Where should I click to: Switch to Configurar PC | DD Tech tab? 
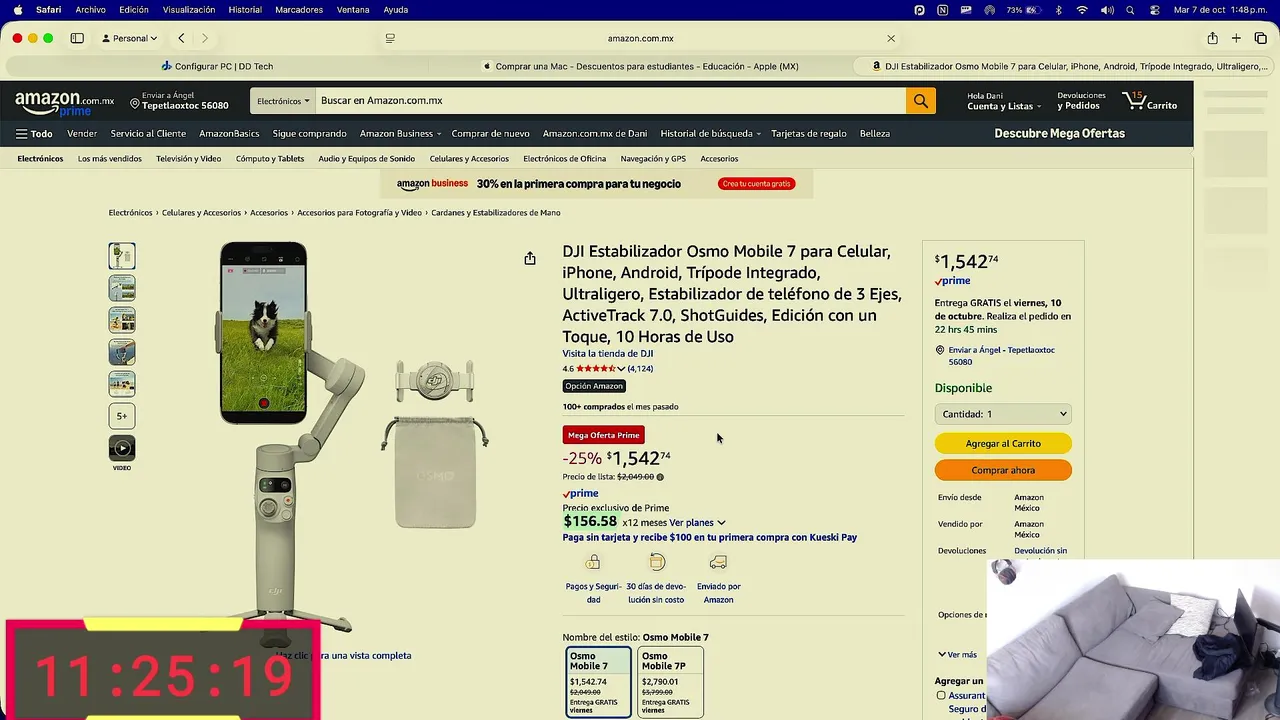[x=217, y=66]
